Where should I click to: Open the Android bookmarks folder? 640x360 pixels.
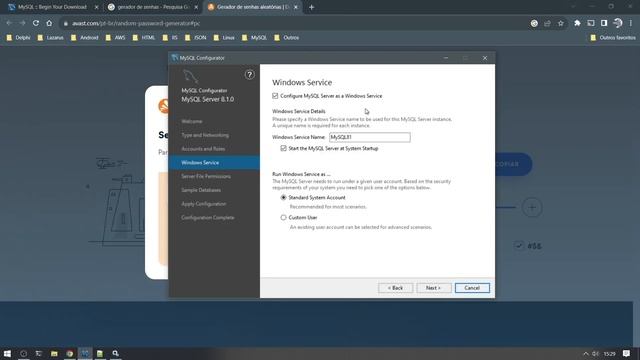(84, 38)
